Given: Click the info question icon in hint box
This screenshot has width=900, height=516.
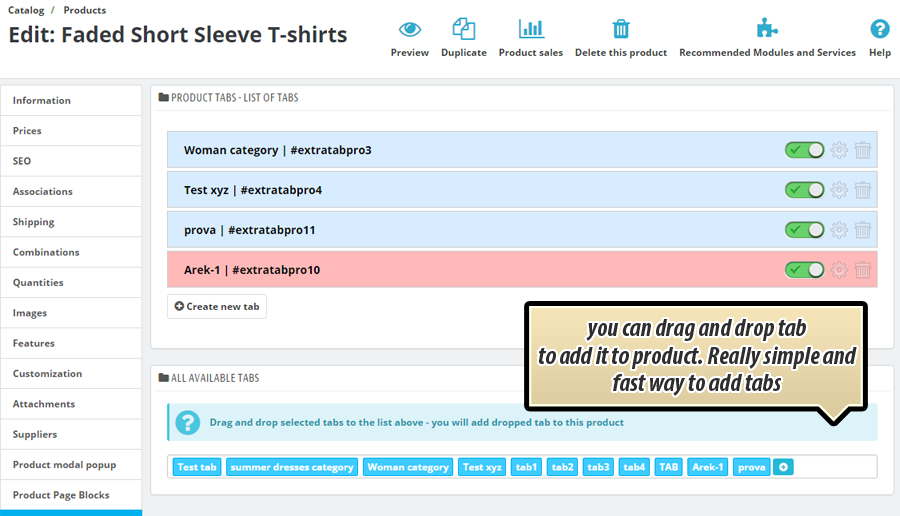Looking at the screenshot, I should point(188,422).
